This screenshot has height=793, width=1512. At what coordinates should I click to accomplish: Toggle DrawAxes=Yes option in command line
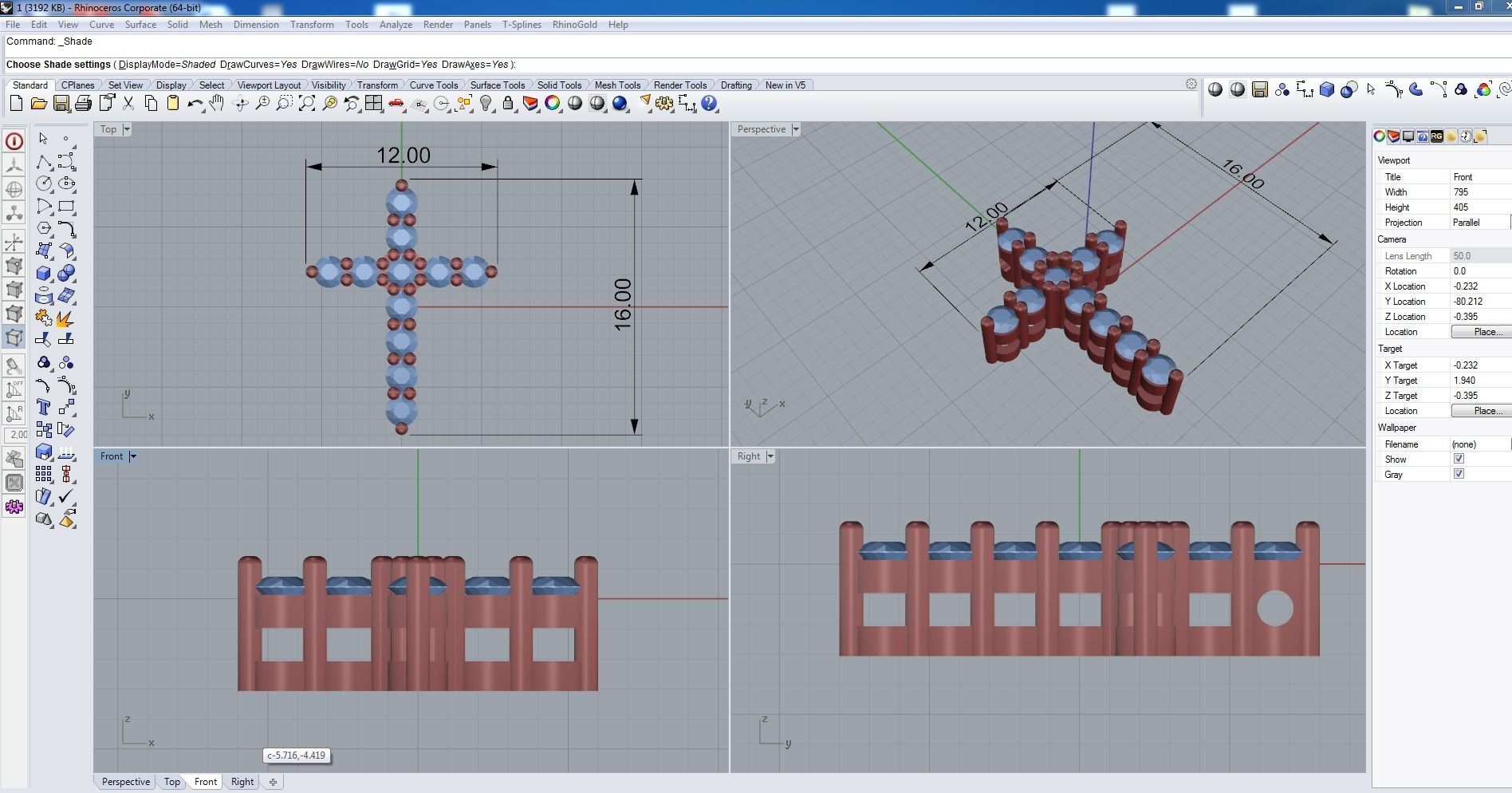(474, 65)
